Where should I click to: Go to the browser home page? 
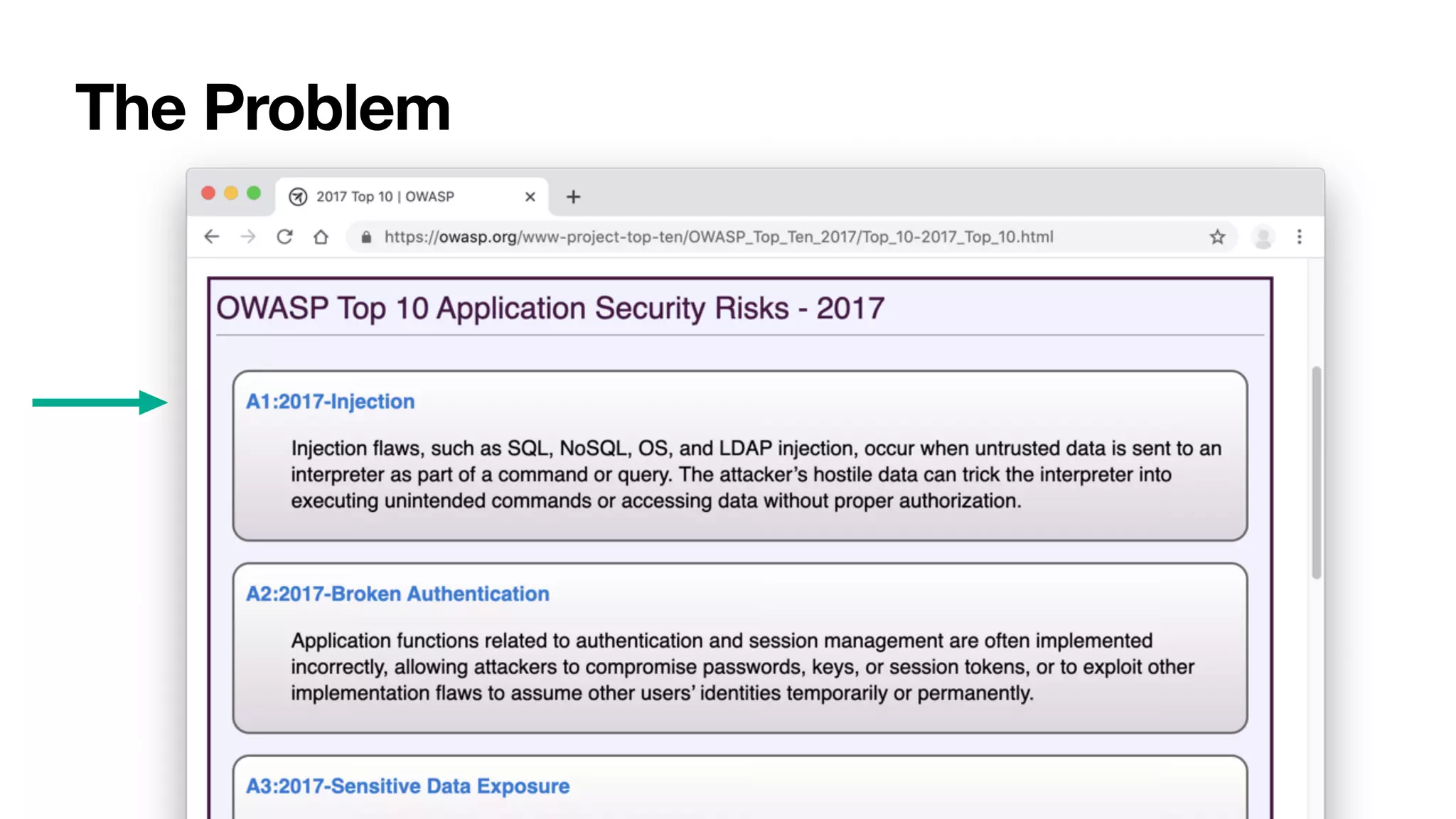click(x=321, y=237)
